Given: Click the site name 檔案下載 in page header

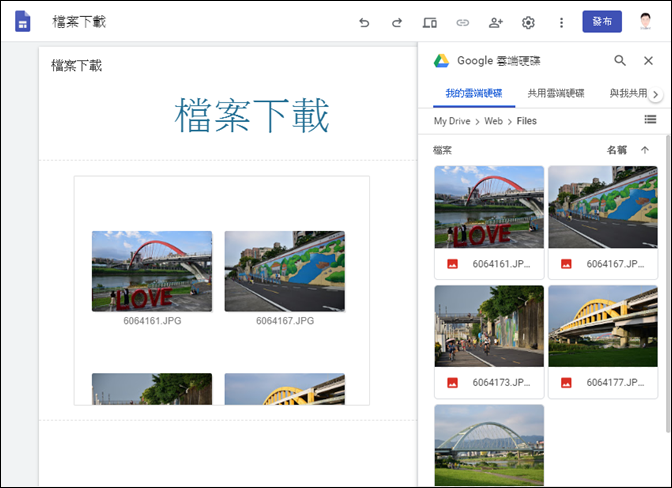Looking at the screenshot, I should [x=76, y=66].
